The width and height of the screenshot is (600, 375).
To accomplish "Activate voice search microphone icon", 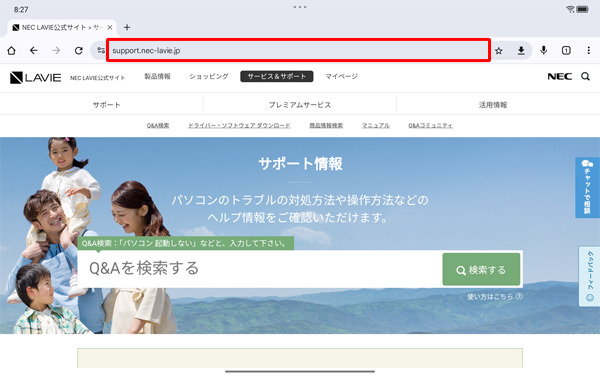I will point(544,50).
